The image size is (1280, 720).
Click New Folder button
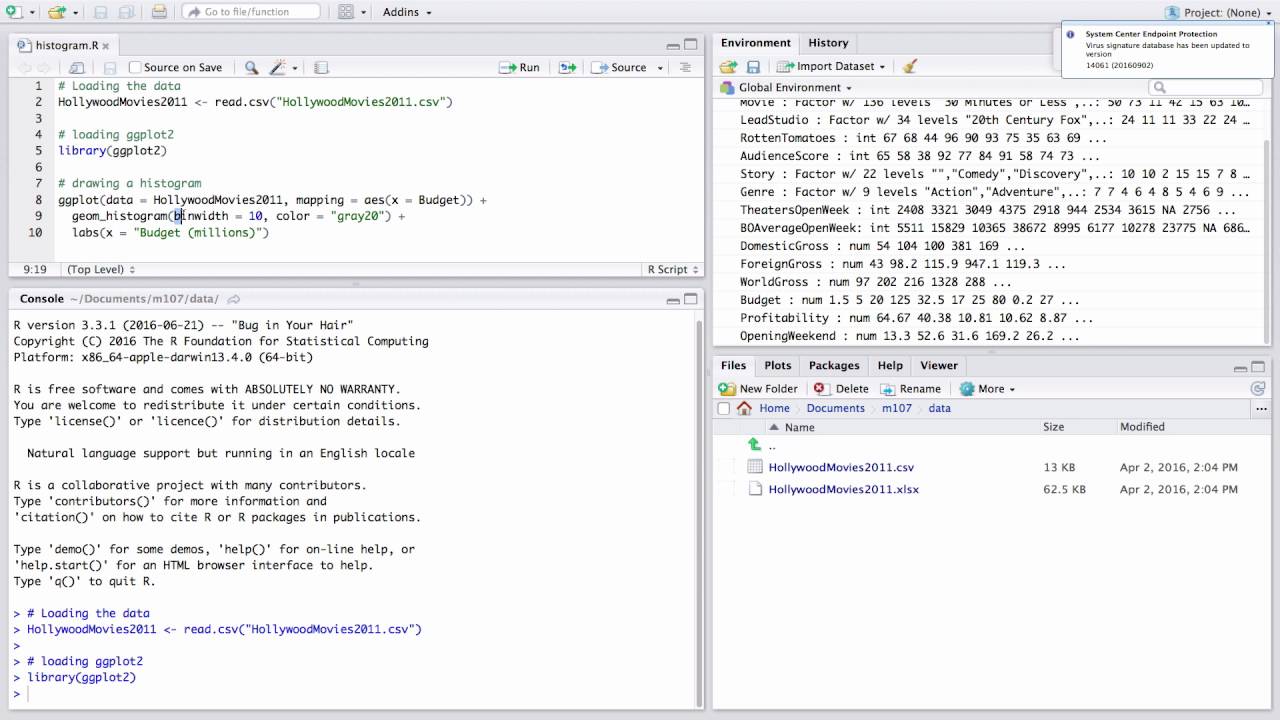pos(759,389)
